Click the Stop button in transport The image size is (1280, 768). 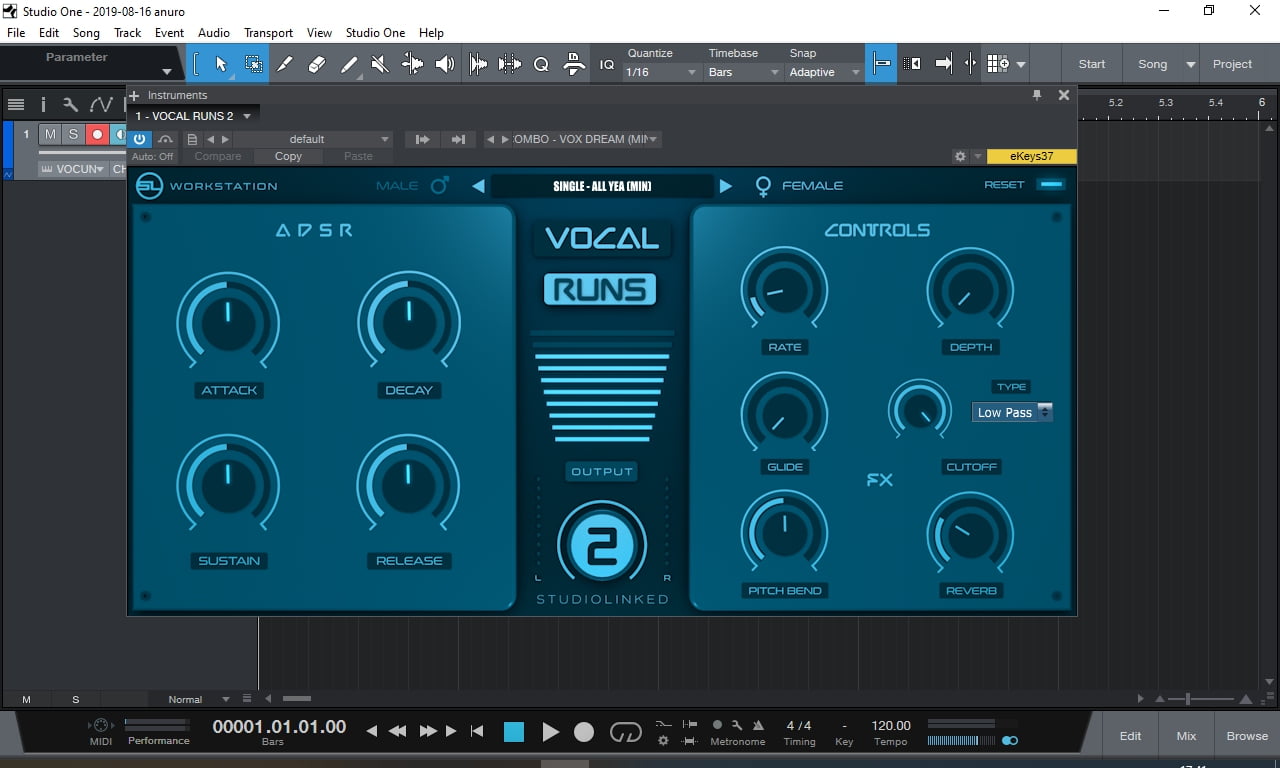click(x=513, y=732)
